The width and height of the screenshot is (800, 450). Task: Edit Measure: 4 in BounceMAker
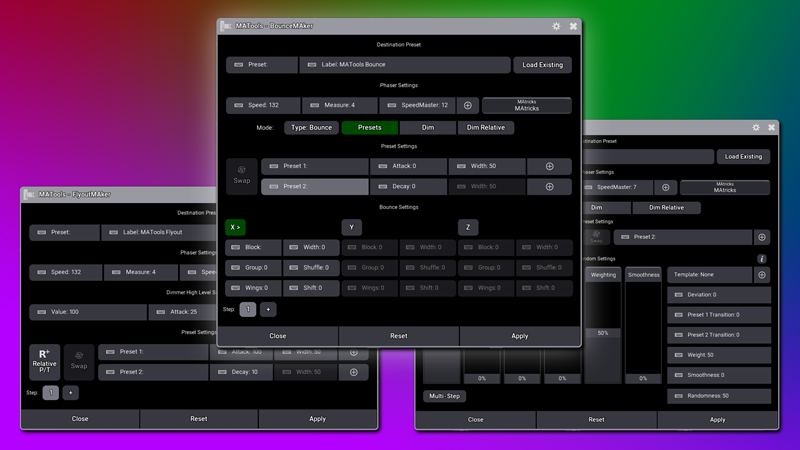tap(340, 105)
